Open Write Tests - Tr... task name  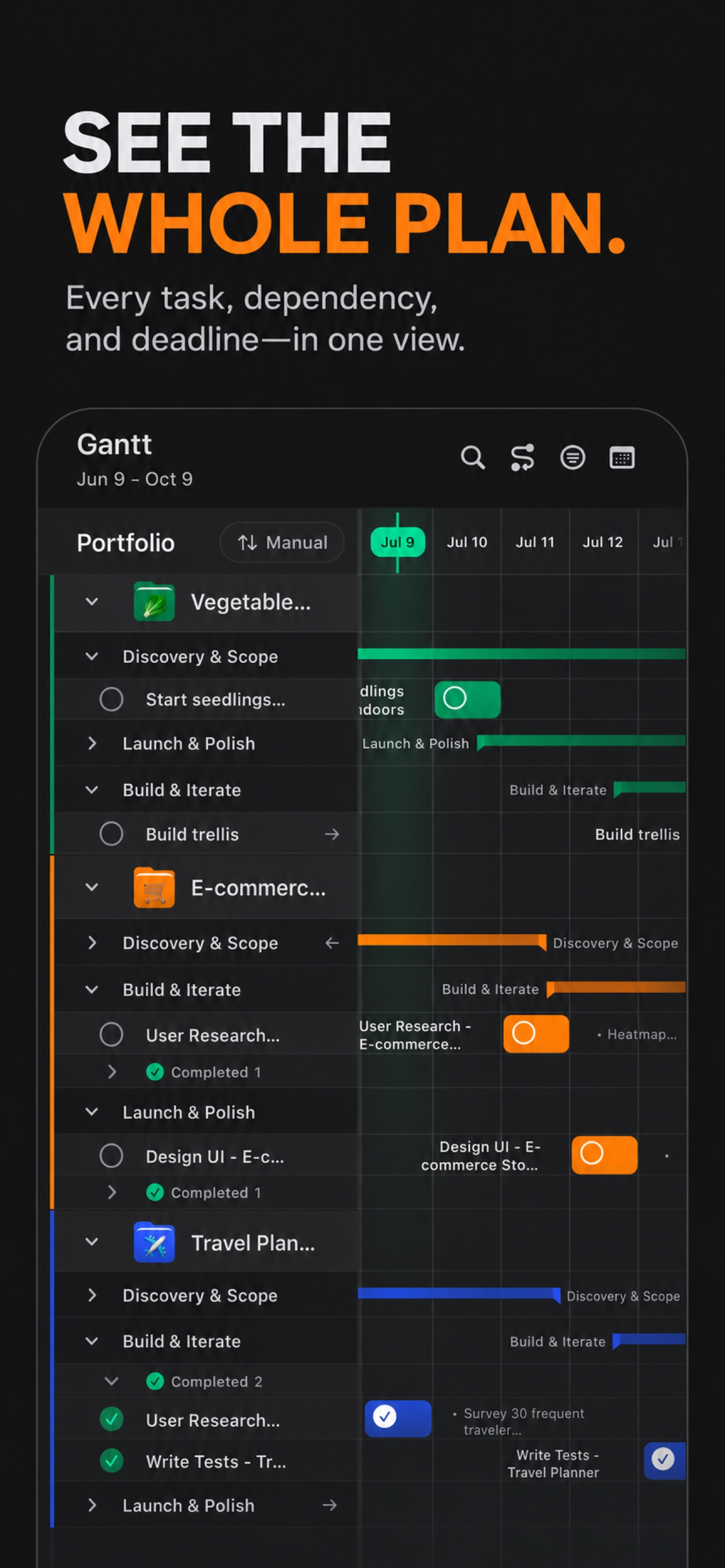pos(216,1461)
